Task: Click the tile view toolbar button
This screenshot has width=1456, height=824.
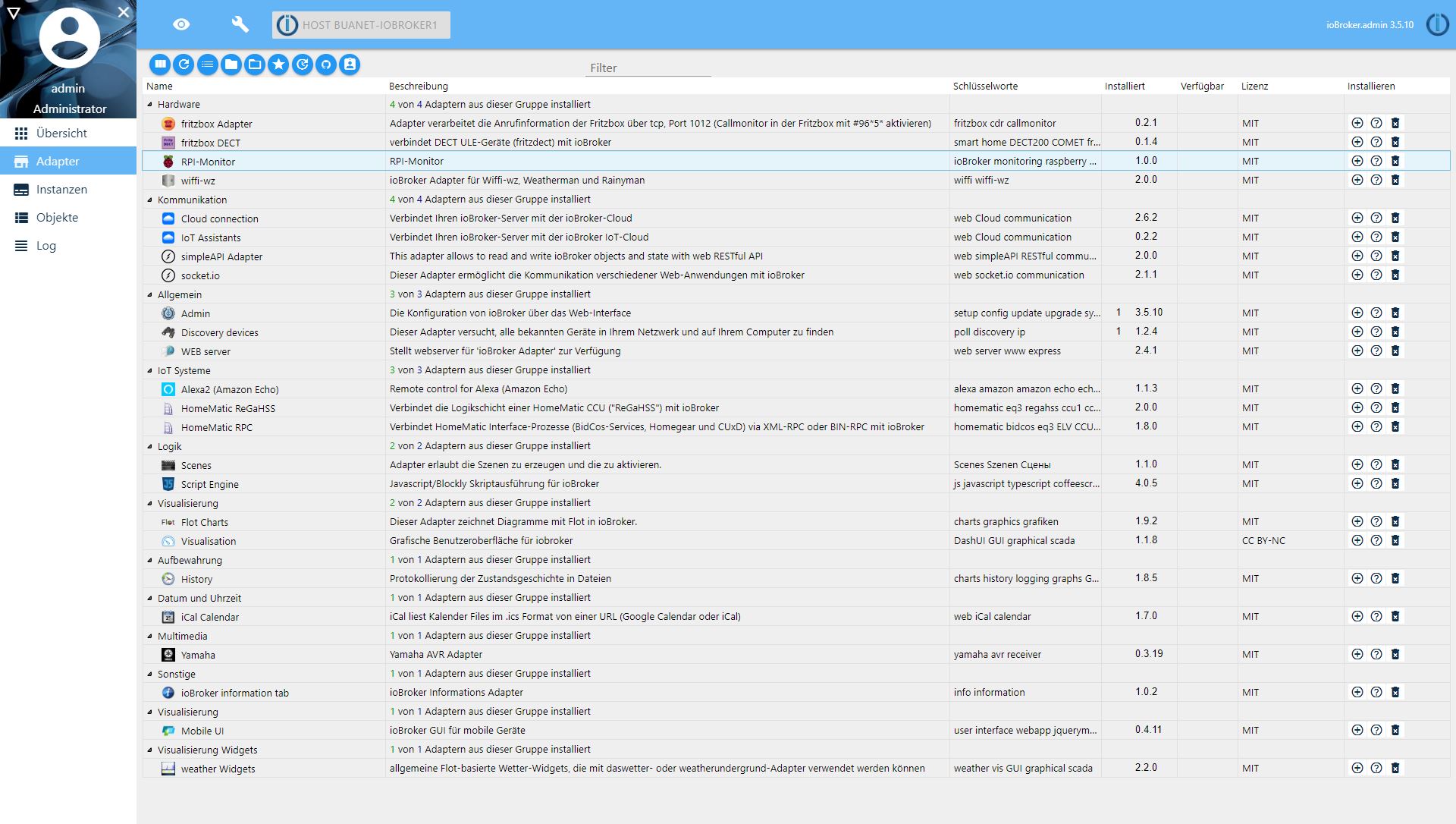Action: pos(160,65)
